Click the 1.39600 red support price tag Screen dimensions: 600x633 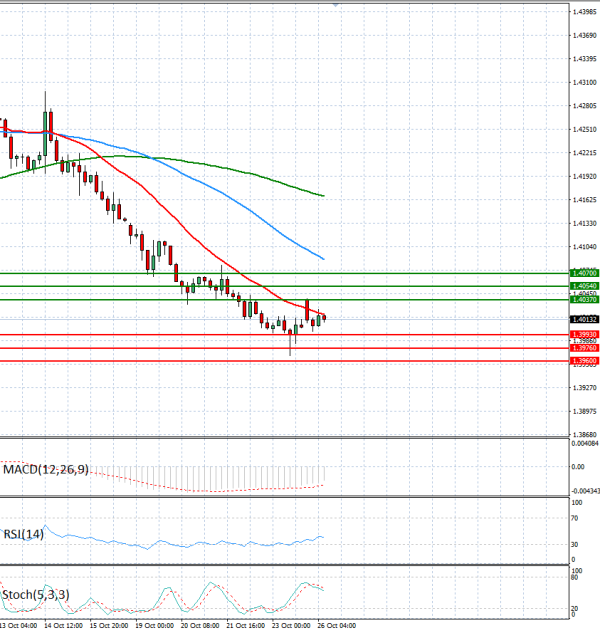(x=584, y=361)
